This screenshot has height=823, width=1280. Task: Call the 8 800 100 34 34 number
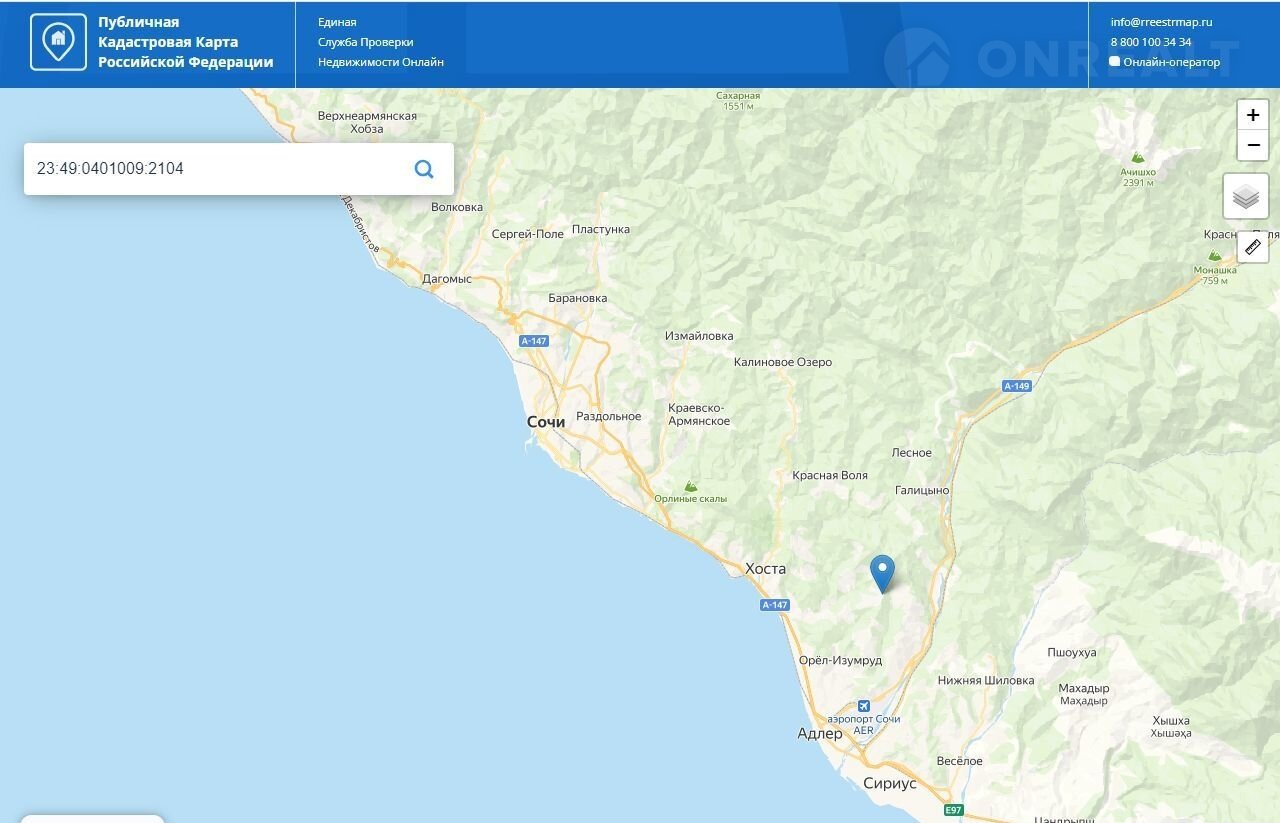click(x=1151, y=42)
